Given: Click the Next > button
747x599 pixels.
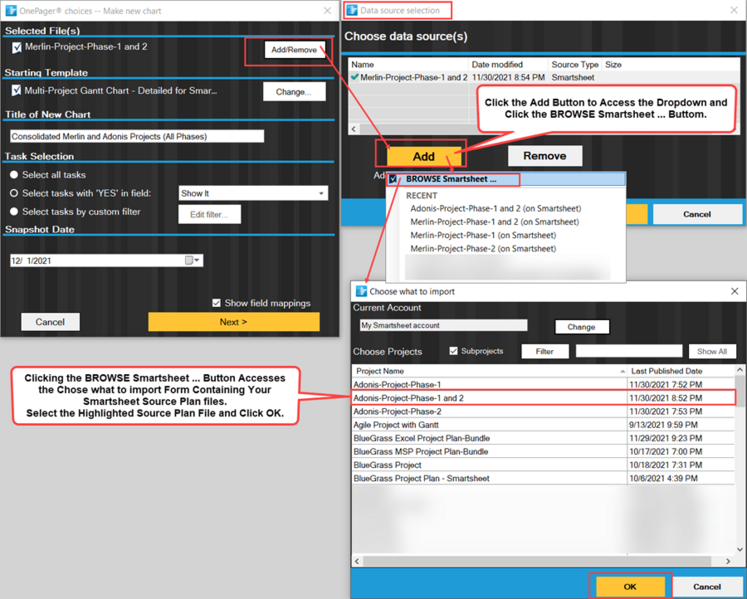Looking at the screenshot, I should tap(233, 322).
